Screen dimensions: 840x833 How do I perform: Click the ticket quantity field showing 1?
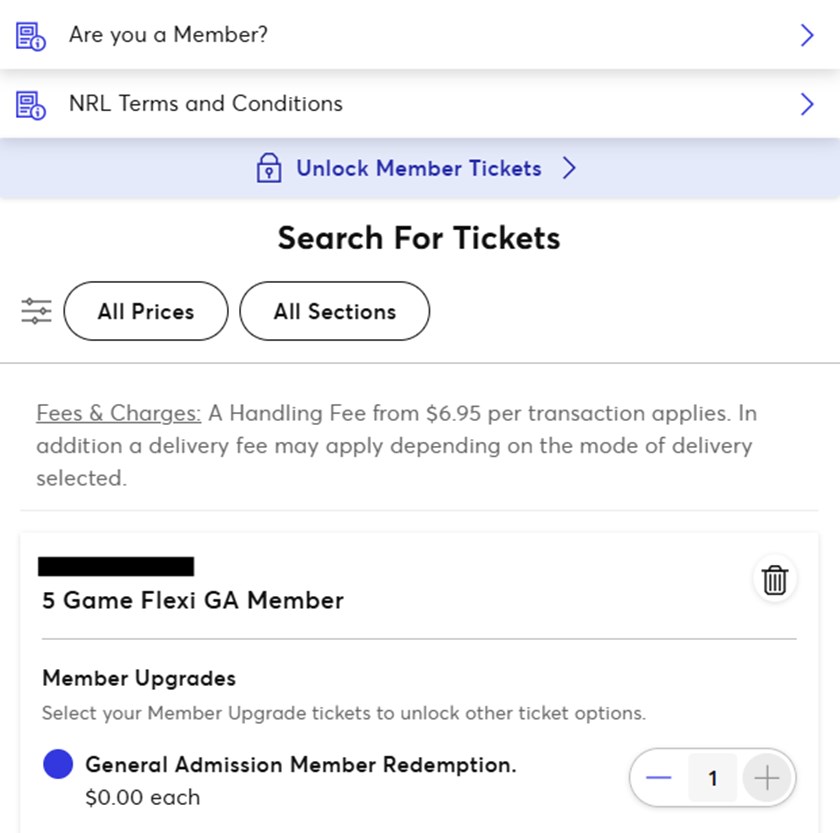point(713,778)
